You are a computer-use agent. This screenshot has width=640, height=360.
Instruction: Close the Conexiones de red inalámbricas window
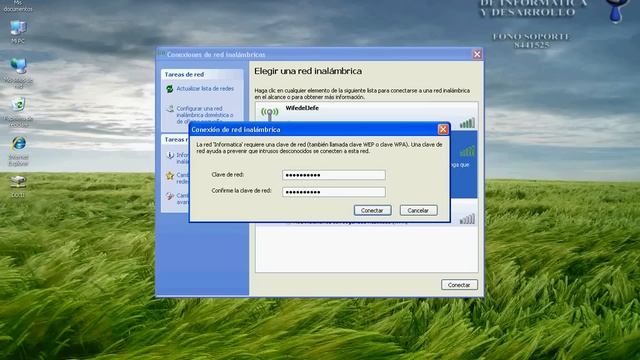477,54
